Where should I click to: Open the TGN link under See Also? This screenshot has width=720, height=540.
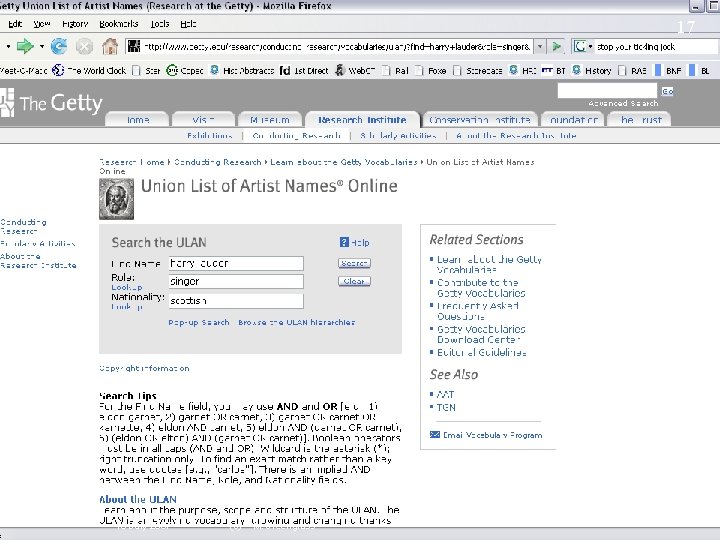tap(446, 407)
